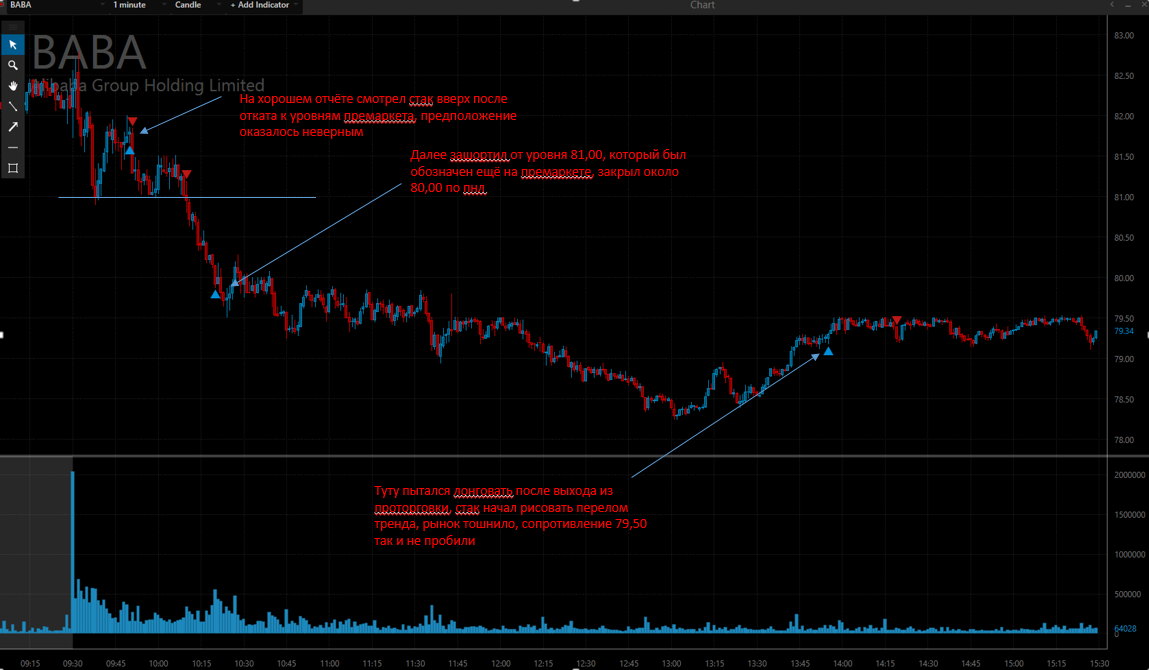Click the 1000000 volume axis label

point(1130,555)
